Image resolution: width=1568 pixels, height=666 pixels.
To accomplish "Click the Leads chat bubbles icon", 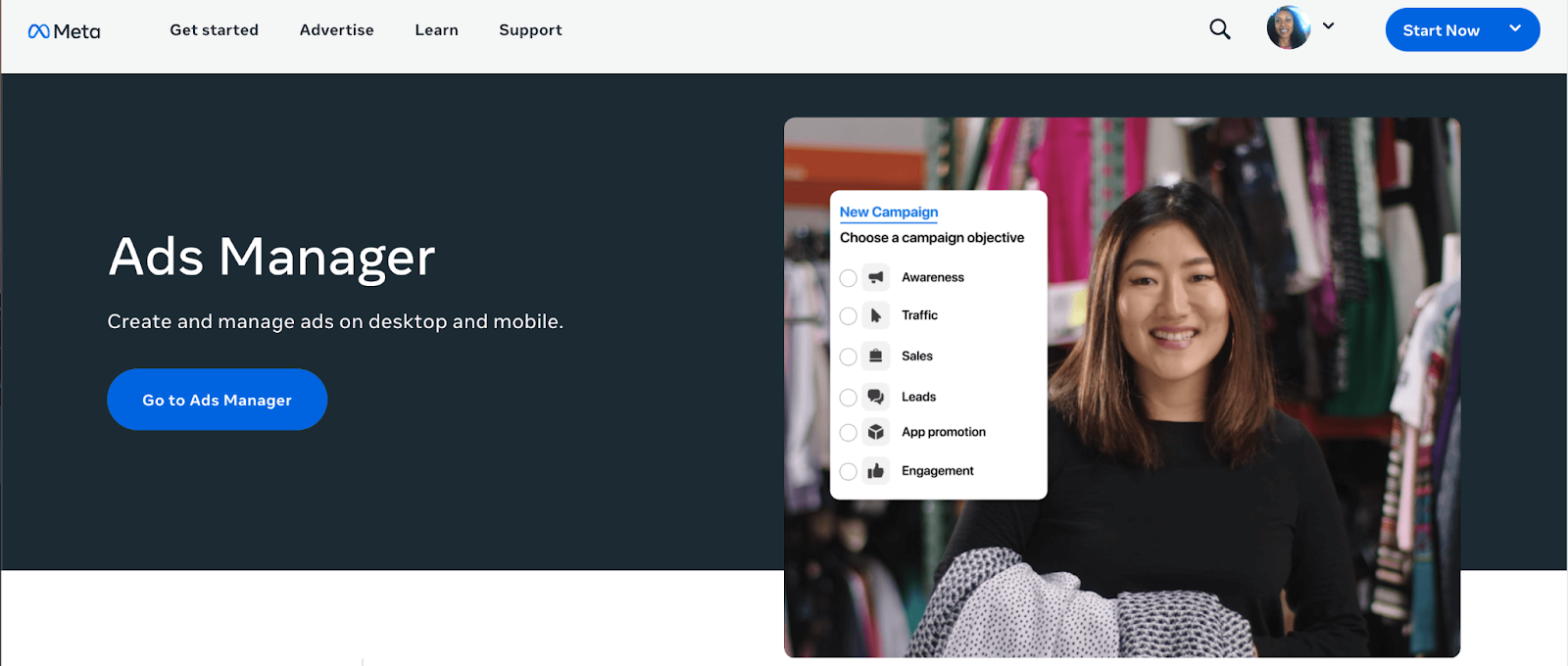I will click(x=876, y=397).
